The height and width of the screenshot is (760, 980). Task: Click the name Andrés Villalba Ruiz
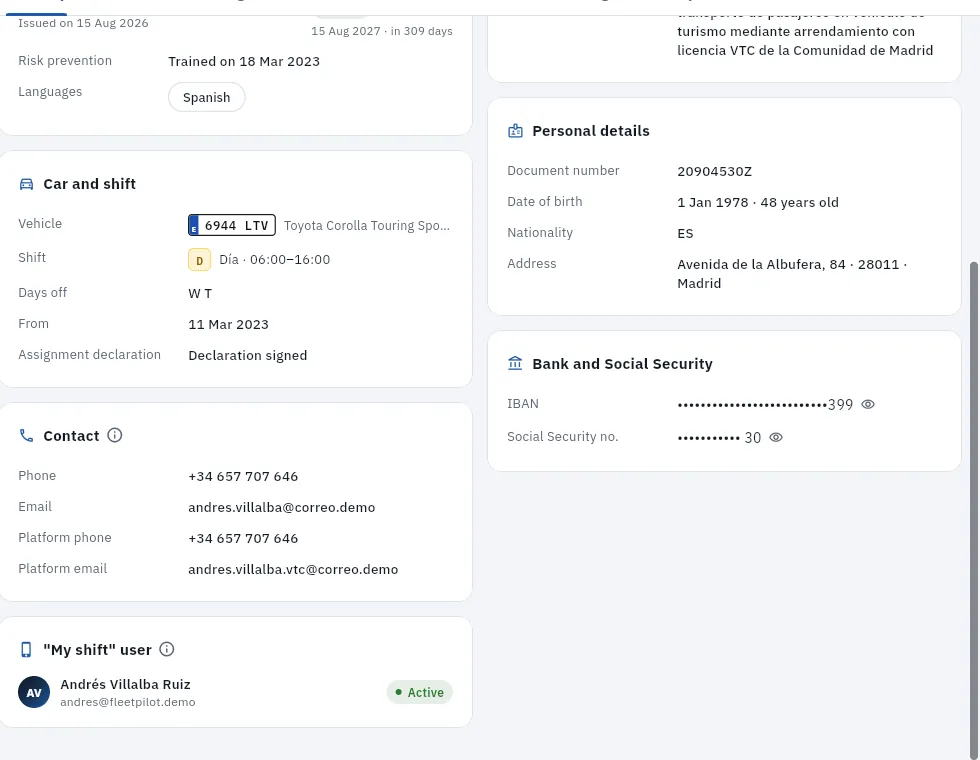coord(125,684)
